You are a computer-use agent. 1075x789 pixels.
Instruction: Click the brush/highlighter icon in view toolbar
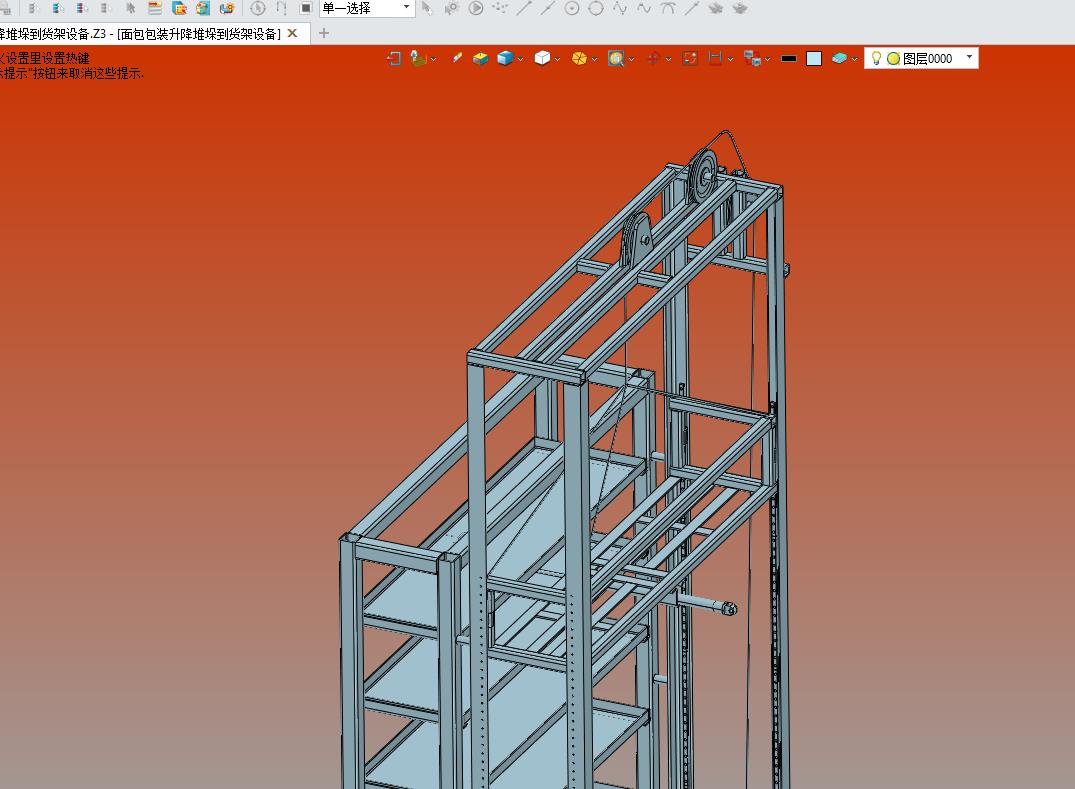(457, 59)
